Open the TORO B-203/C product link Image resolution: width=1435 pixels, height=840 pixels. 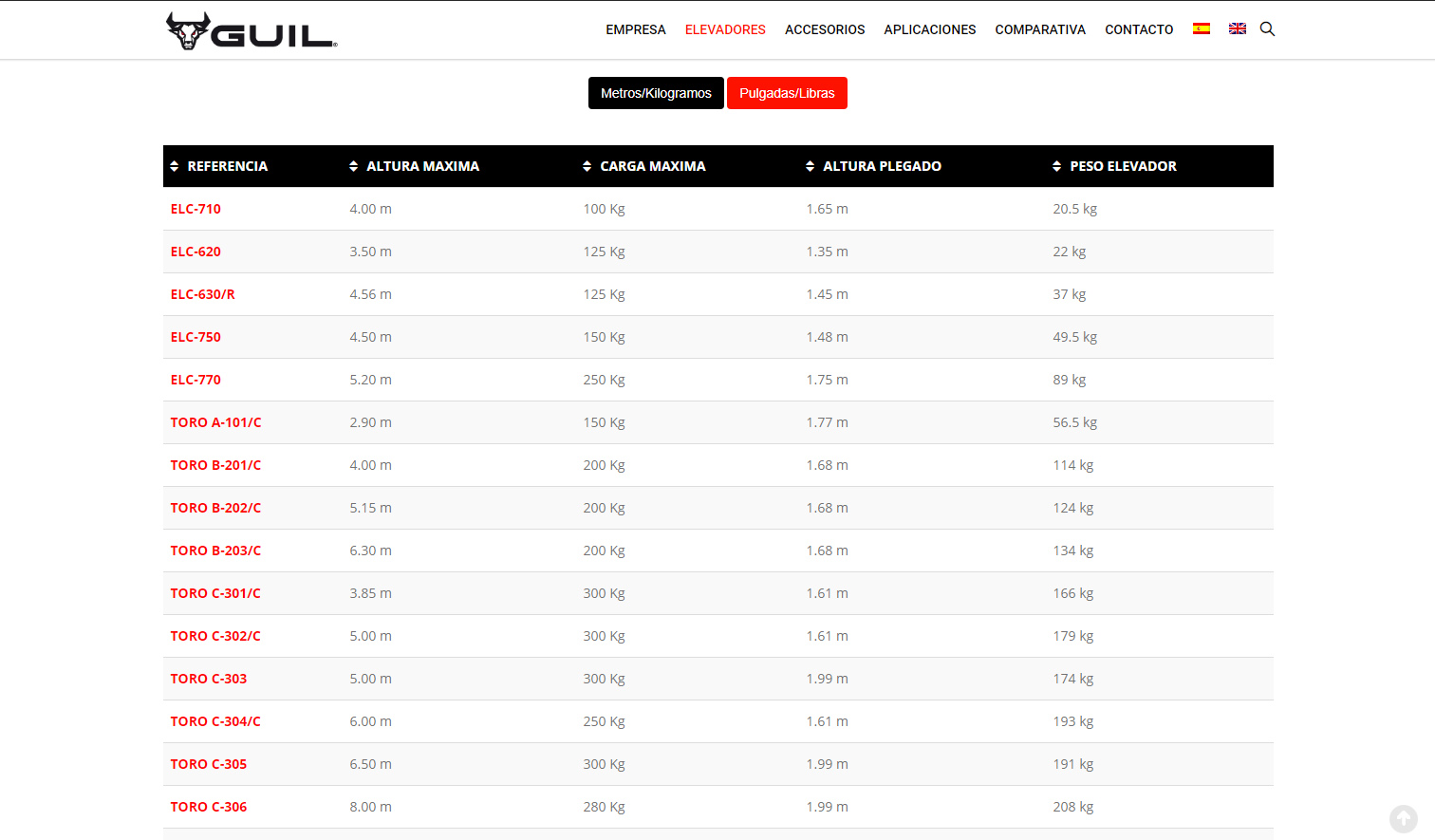(x=215, y=551)
